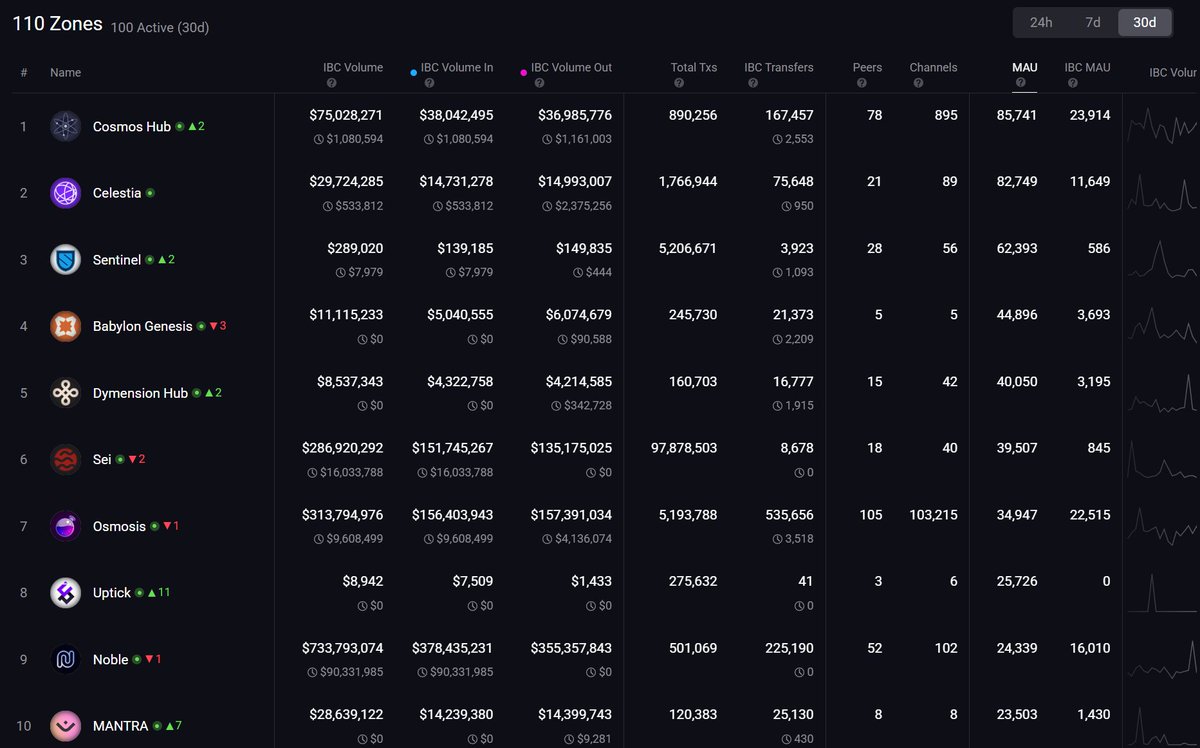Open the Dymension Hub zone name link

tap(140, 393)
